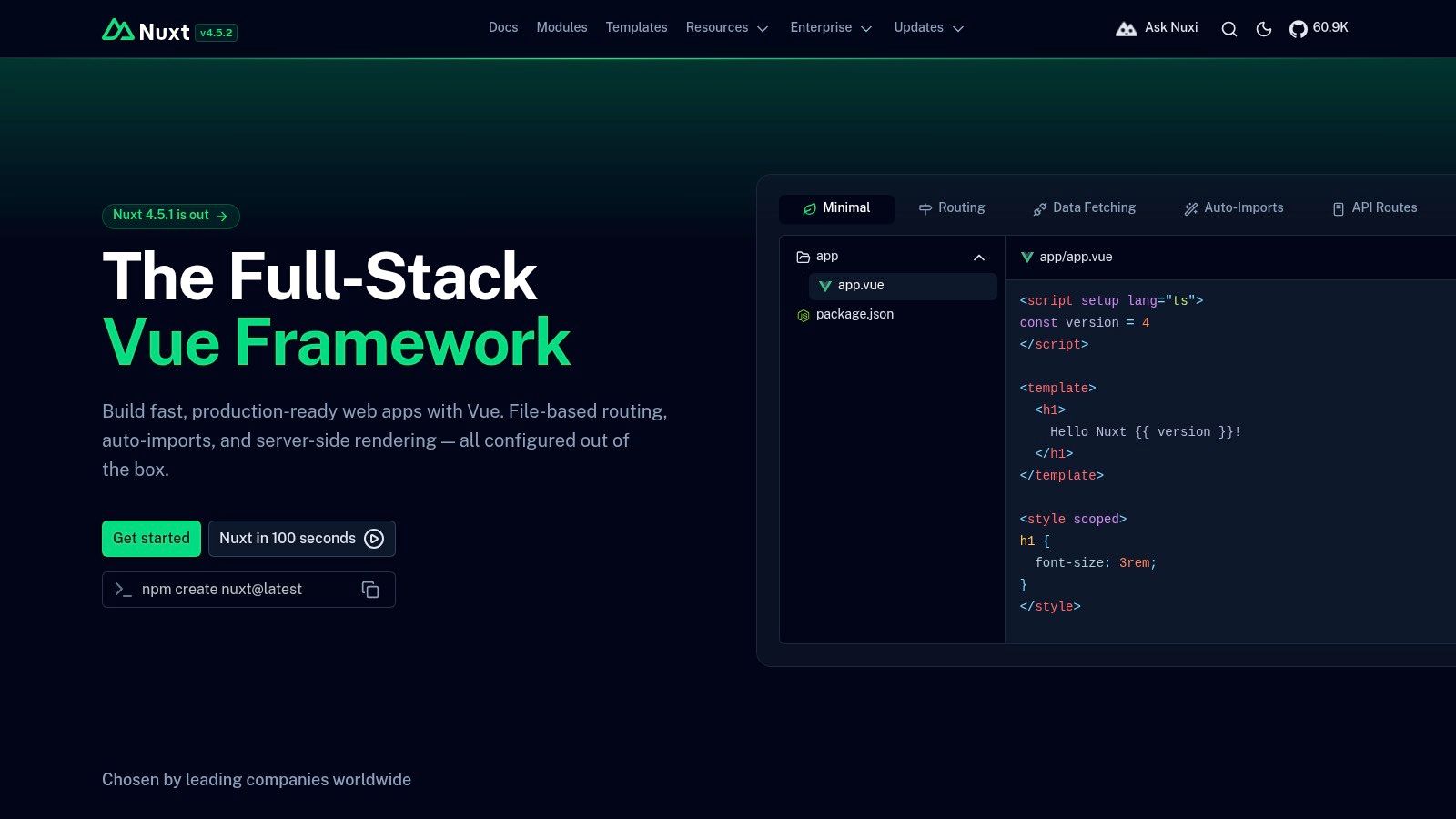Switch to the API Routes tab label
Screen dimensions: 1456x819
pos(1385,207)
